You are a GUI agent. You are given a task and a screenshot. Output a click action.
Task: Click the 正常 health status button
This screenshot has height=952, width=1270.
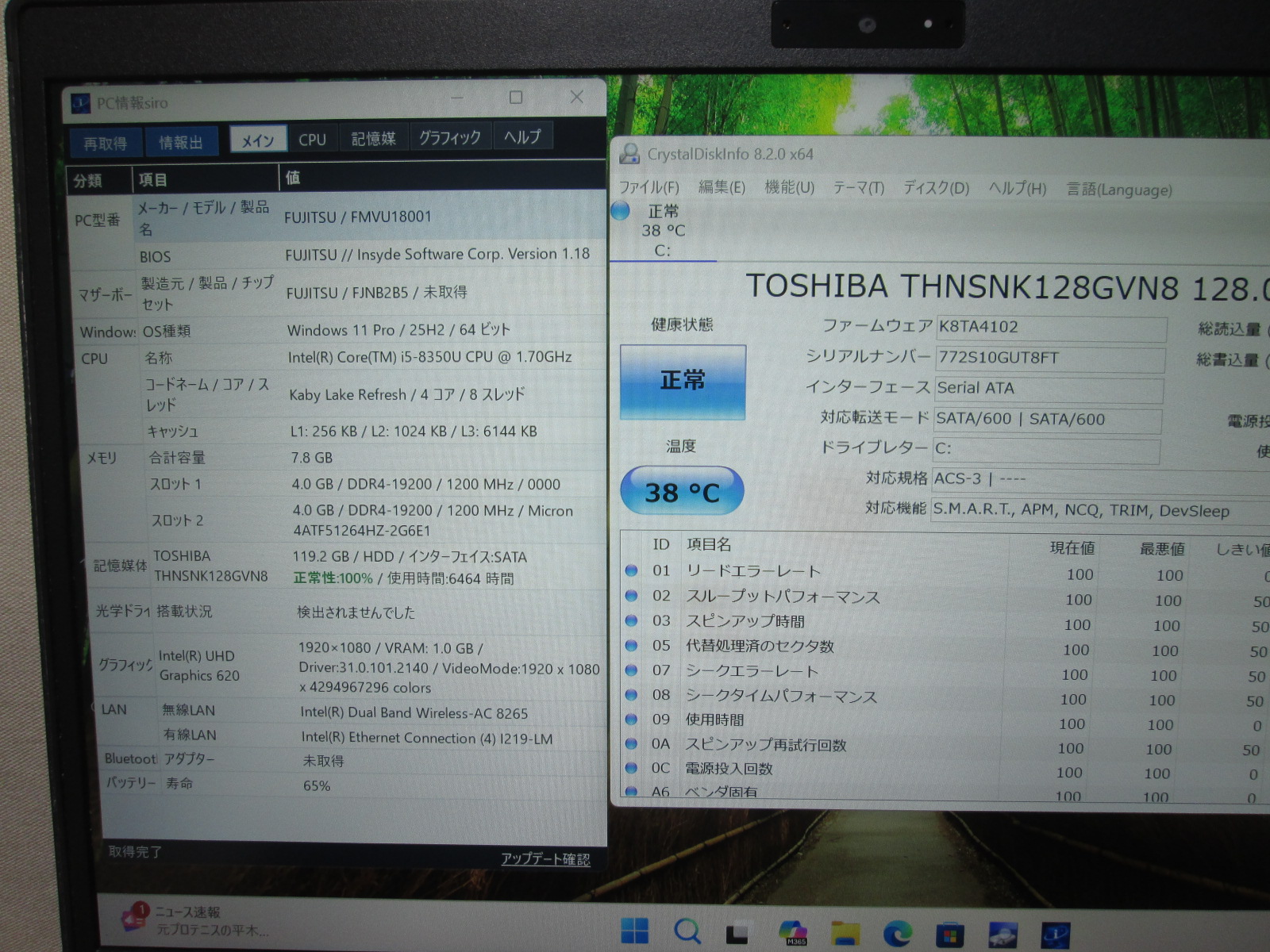683,382
